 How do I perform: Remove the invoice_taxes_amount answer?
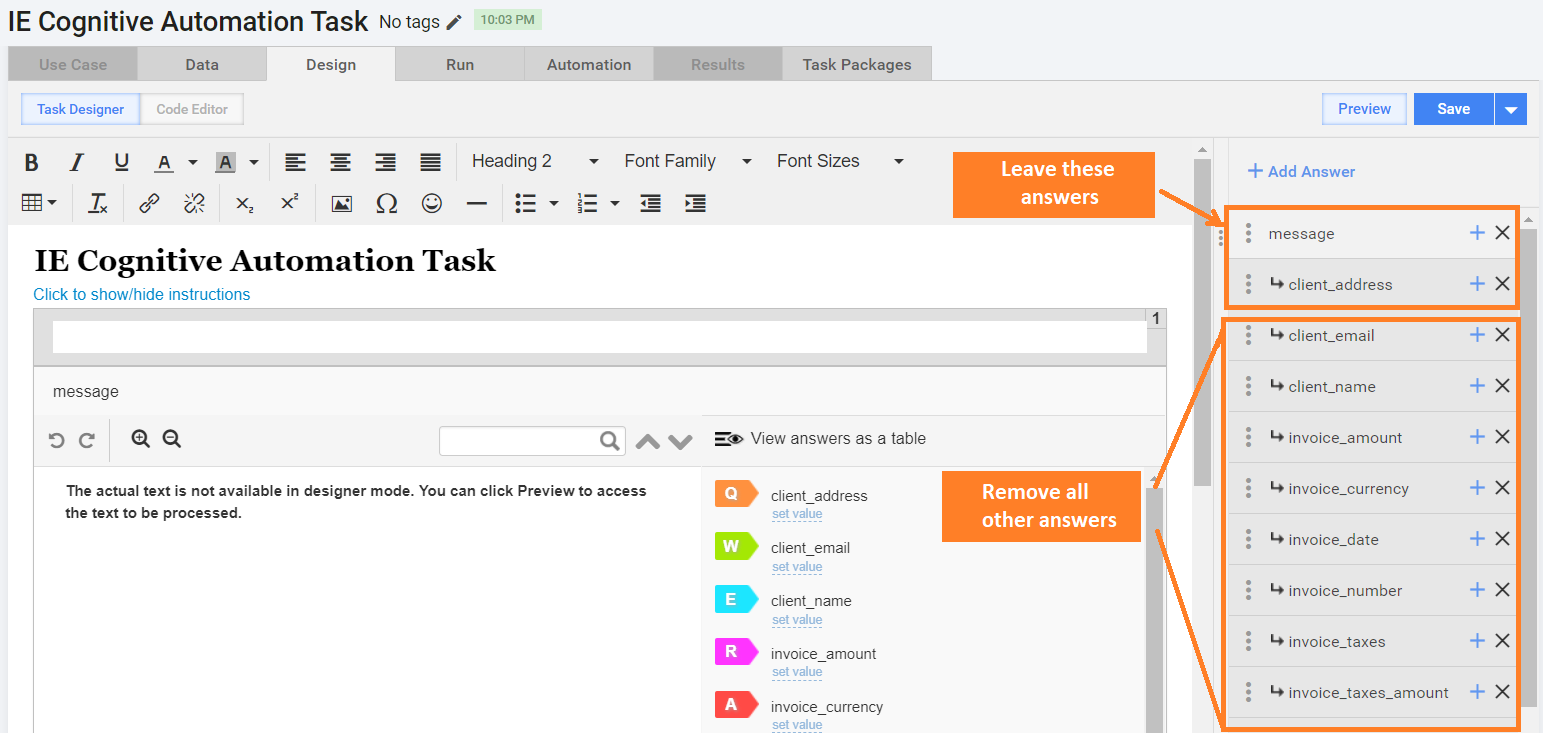1502,692
